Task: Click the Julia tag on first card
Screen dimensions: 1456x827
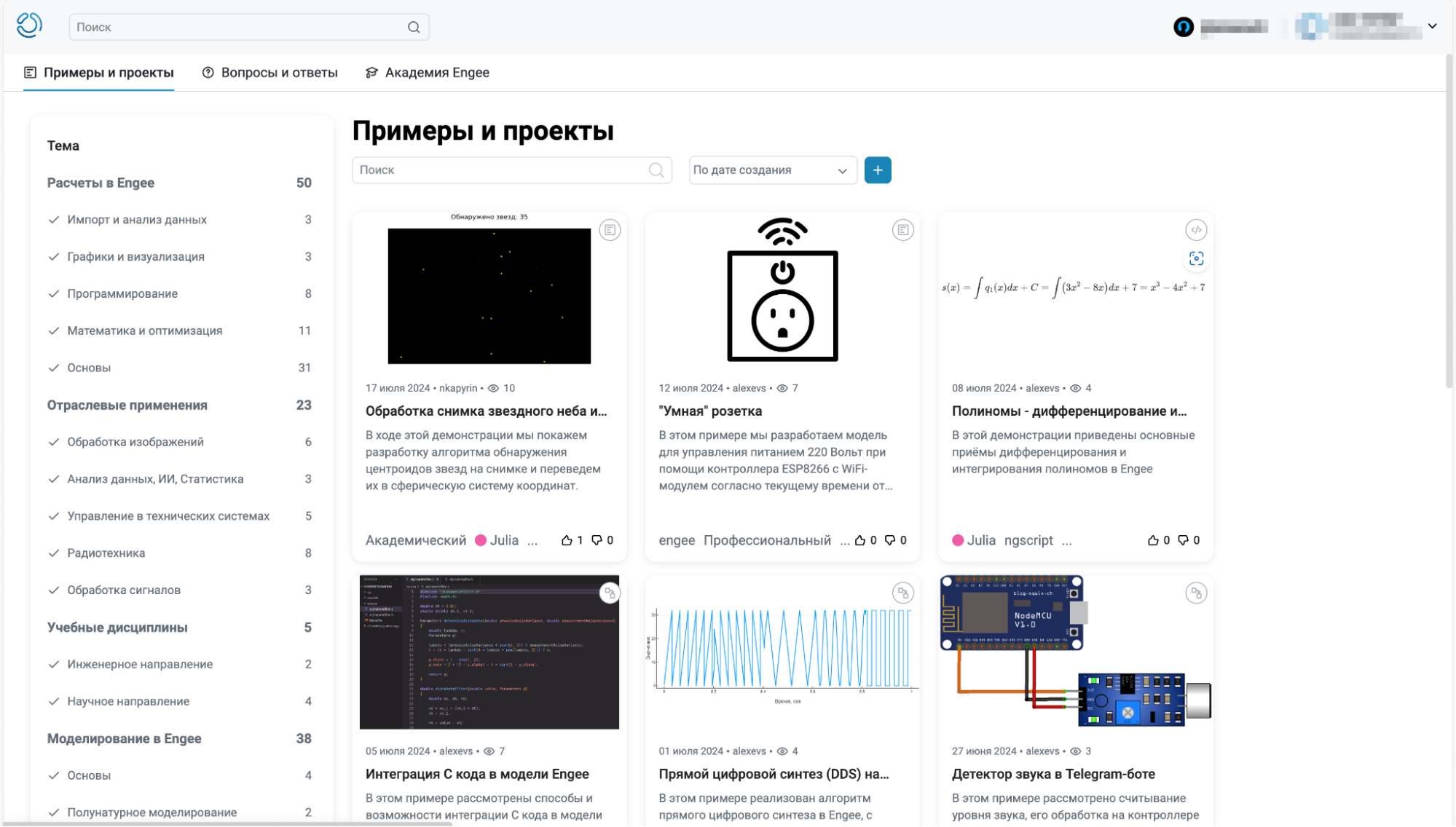Action: coord(497,541)
